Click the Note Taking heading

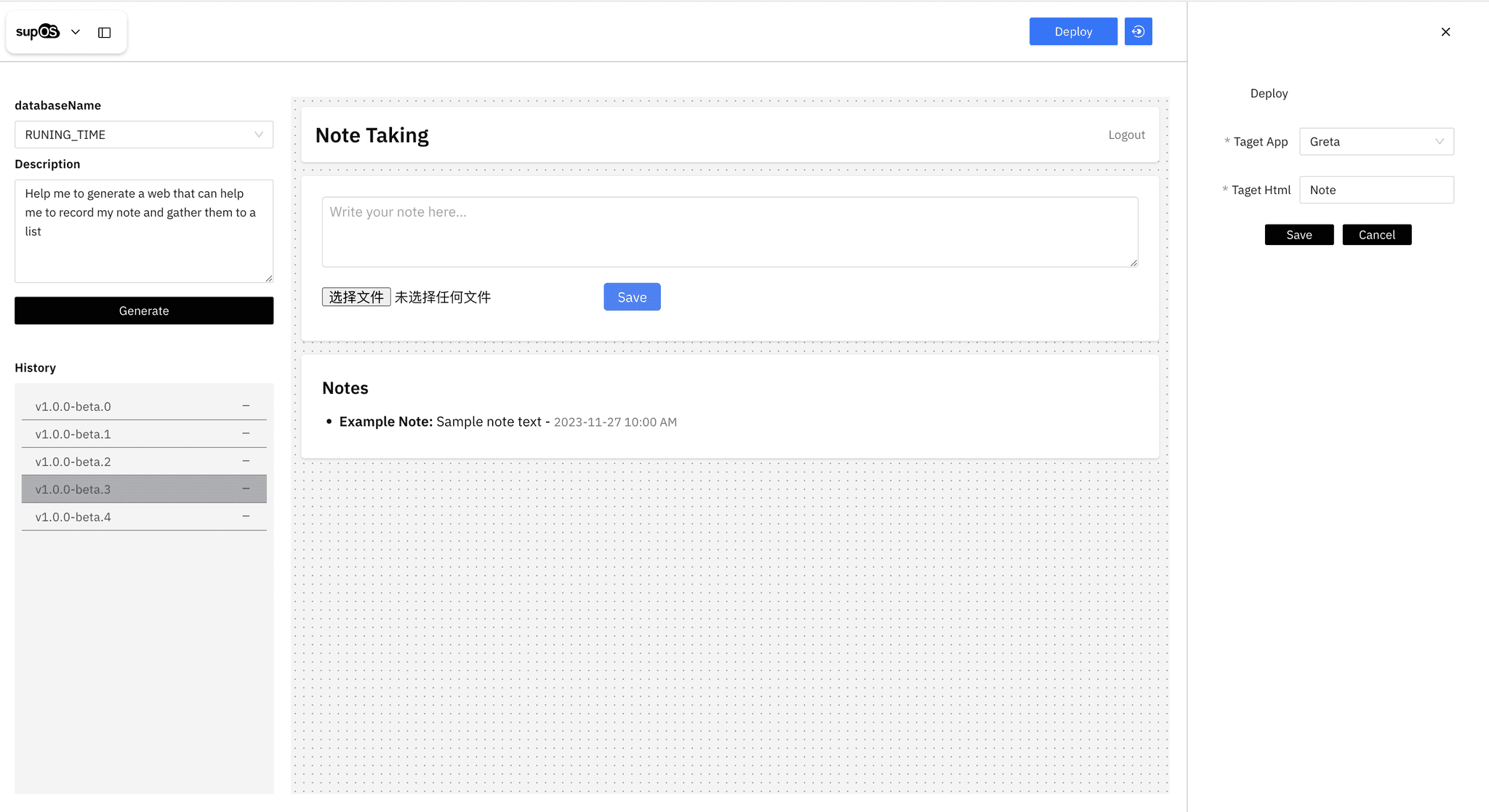click(x=372, y=135)
